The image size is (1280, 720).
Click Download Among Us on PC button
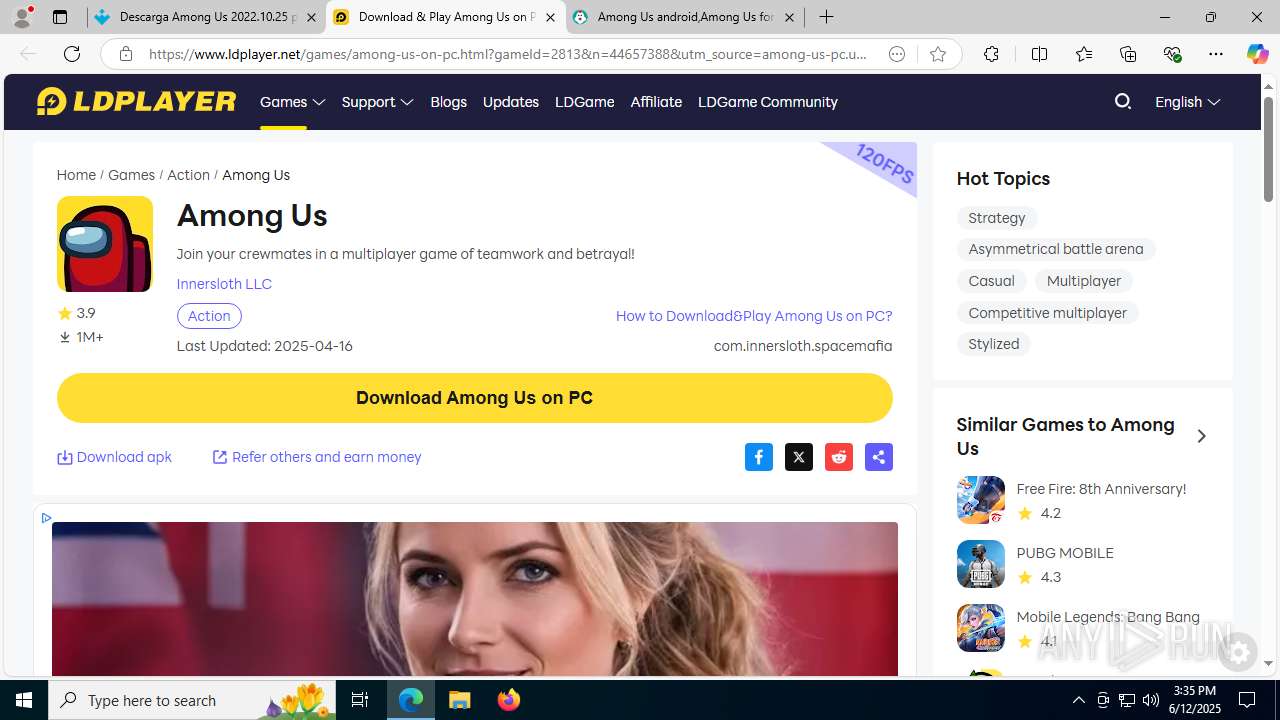click(x=474, y=398)
